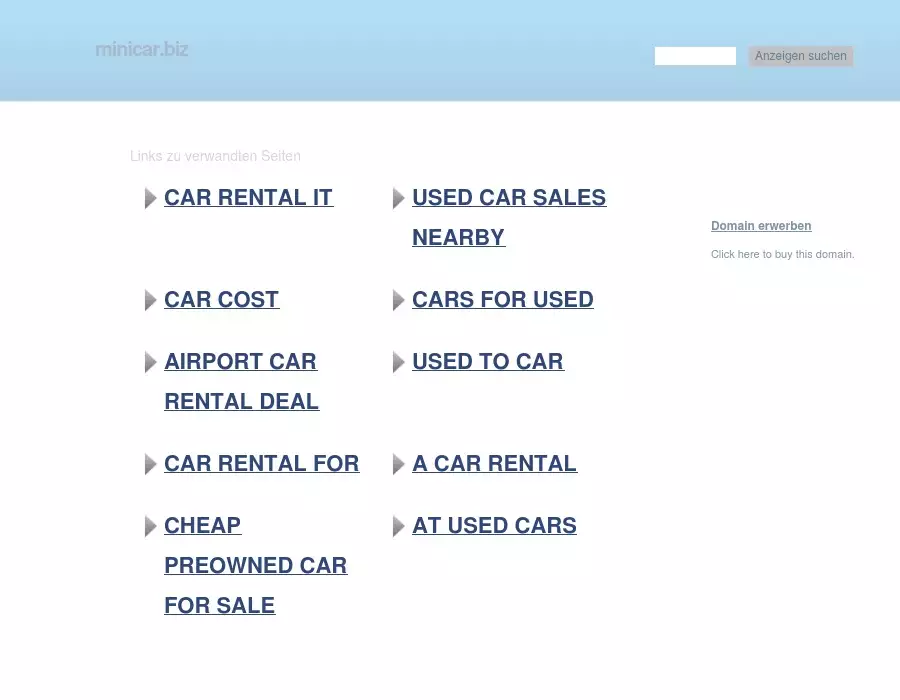Click arrow icon beside AIRPORT CAR RENTAL DEAL
900x700 pixels.
(x=150, y=362)
